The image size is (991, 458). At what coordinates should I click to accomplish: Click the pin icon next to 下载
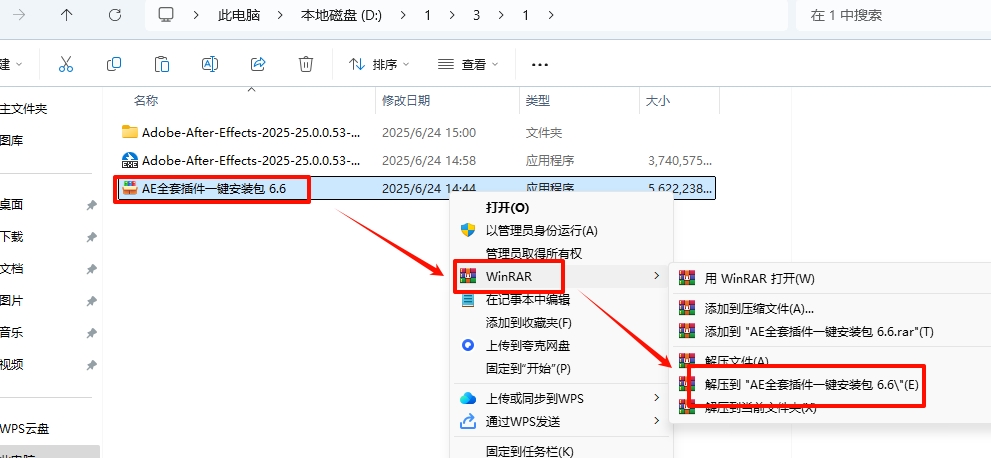[92, 237]
